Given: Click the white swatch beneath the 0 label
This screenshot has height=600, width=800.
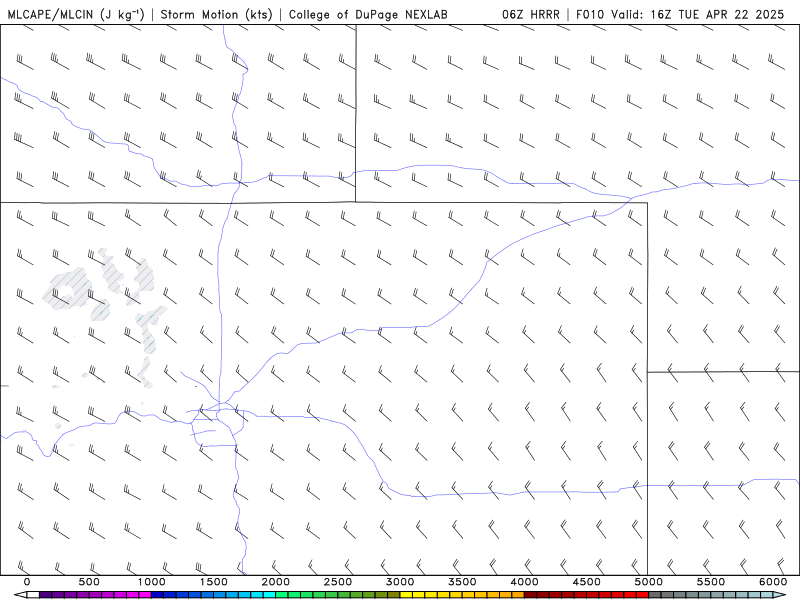Looking at the screenshot, I should pos(33,595).
